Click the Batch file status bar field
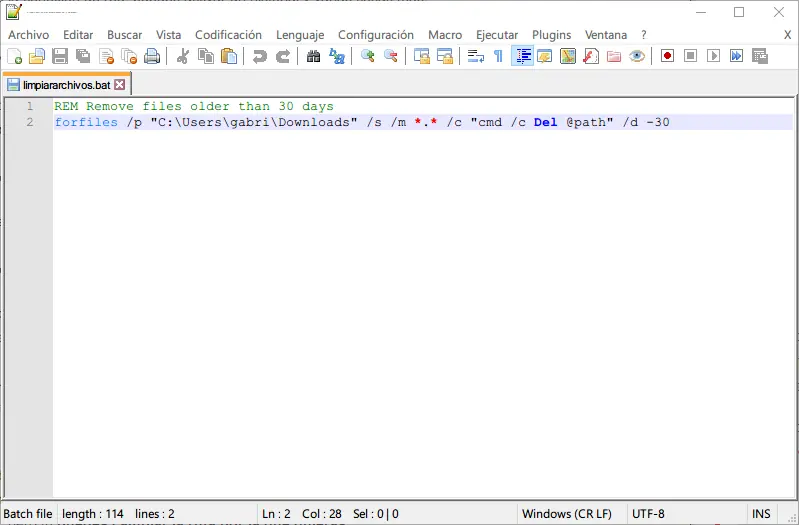799x525 pixels. coord(28,513)
